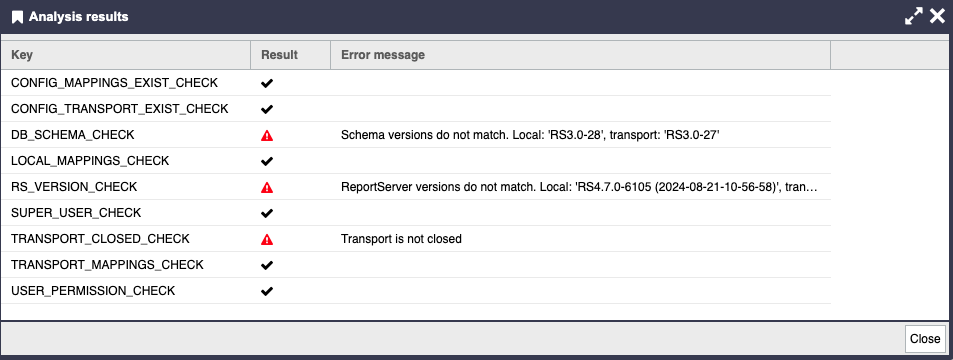
Task: Click the checkmark for TRANSPORT_MAPPINGS_CHECK
Action: tap(266, 265)
